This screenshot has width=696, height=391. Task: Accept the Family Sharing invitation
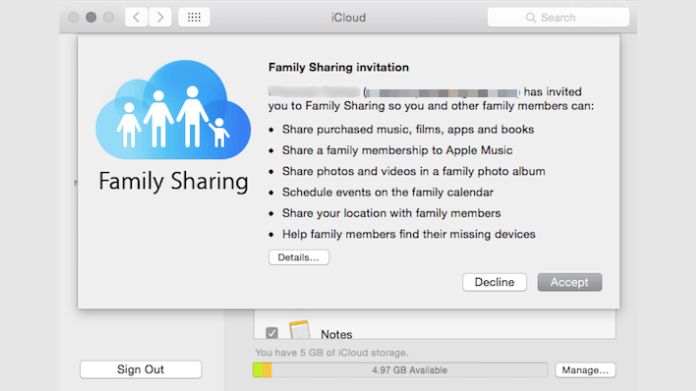coord(569,282)
